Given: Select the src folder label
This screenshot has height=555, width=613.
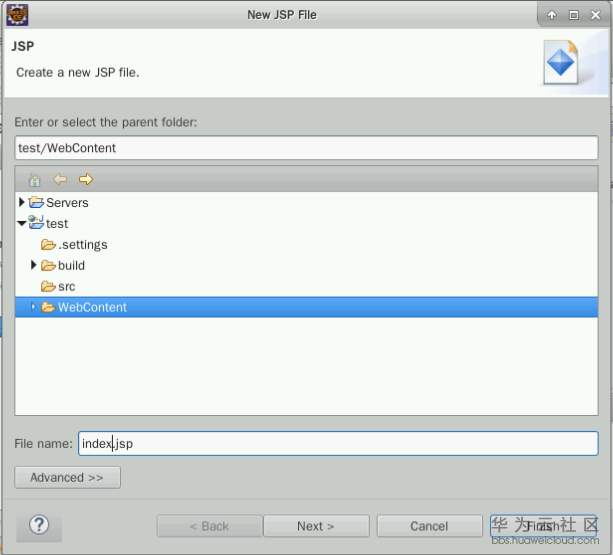Looking at the screenshot, I should (66, 286).
